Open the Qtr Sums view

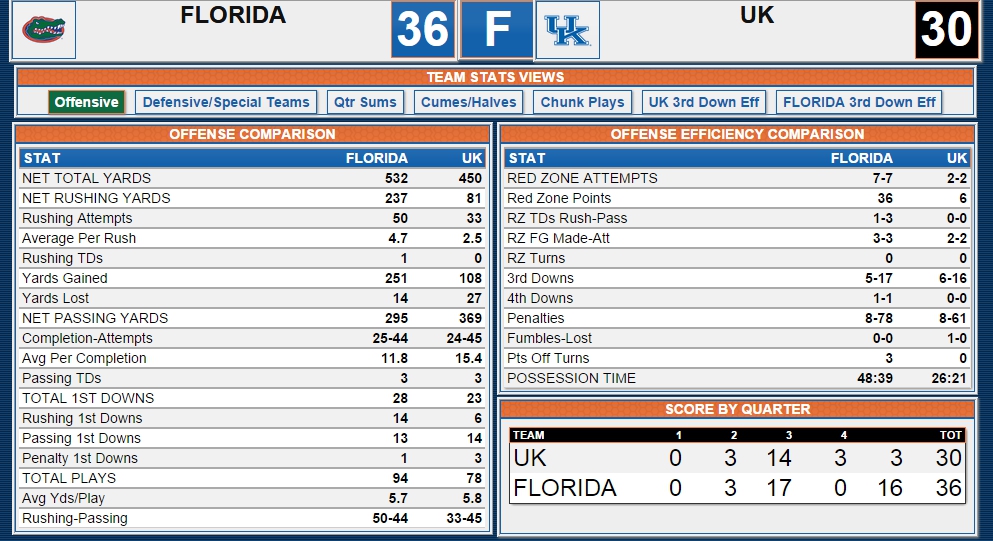[x=365, y=102]
